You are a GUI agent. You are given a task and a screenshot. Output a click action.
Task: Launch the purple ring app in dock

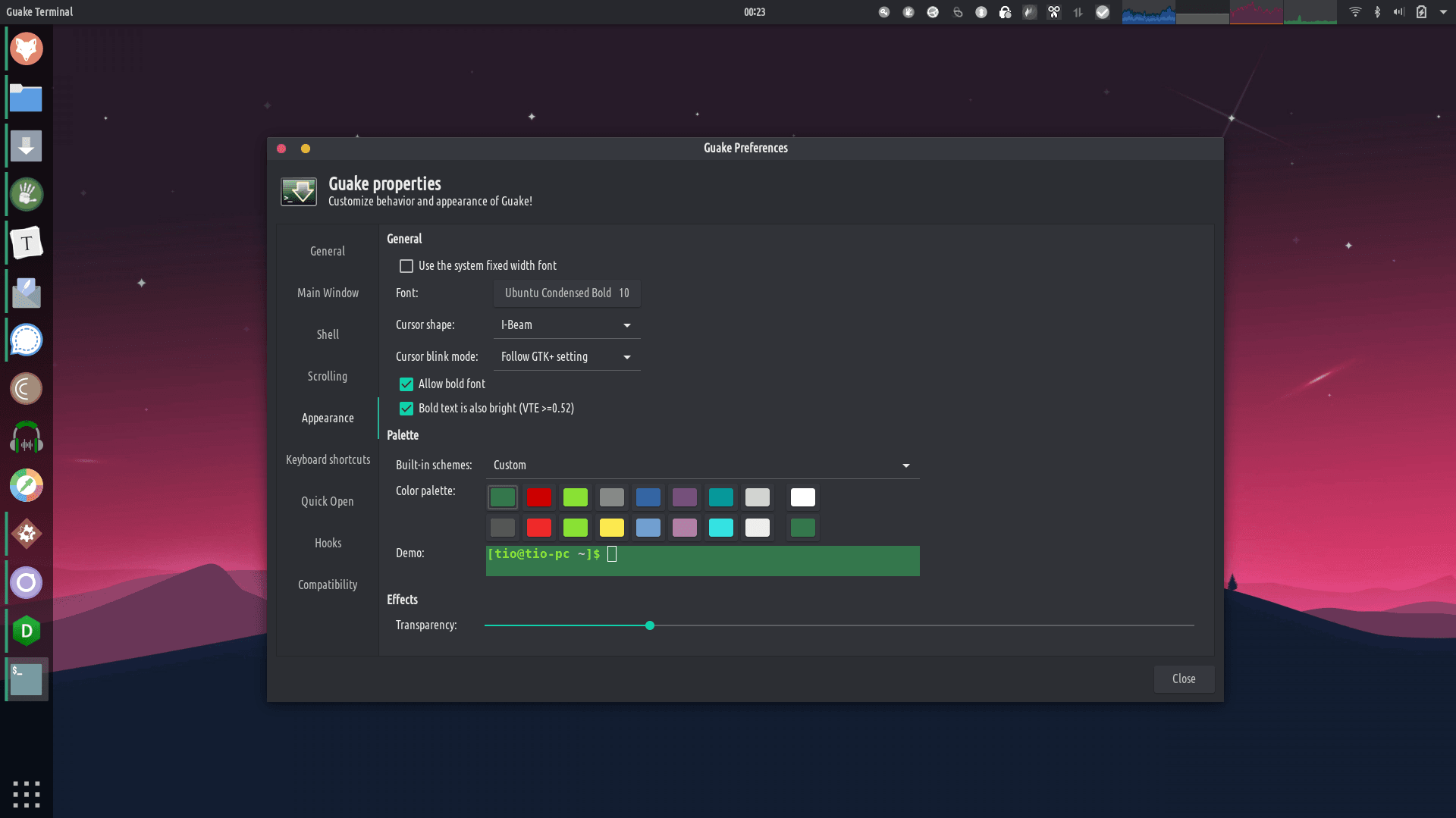pos(27,583)
